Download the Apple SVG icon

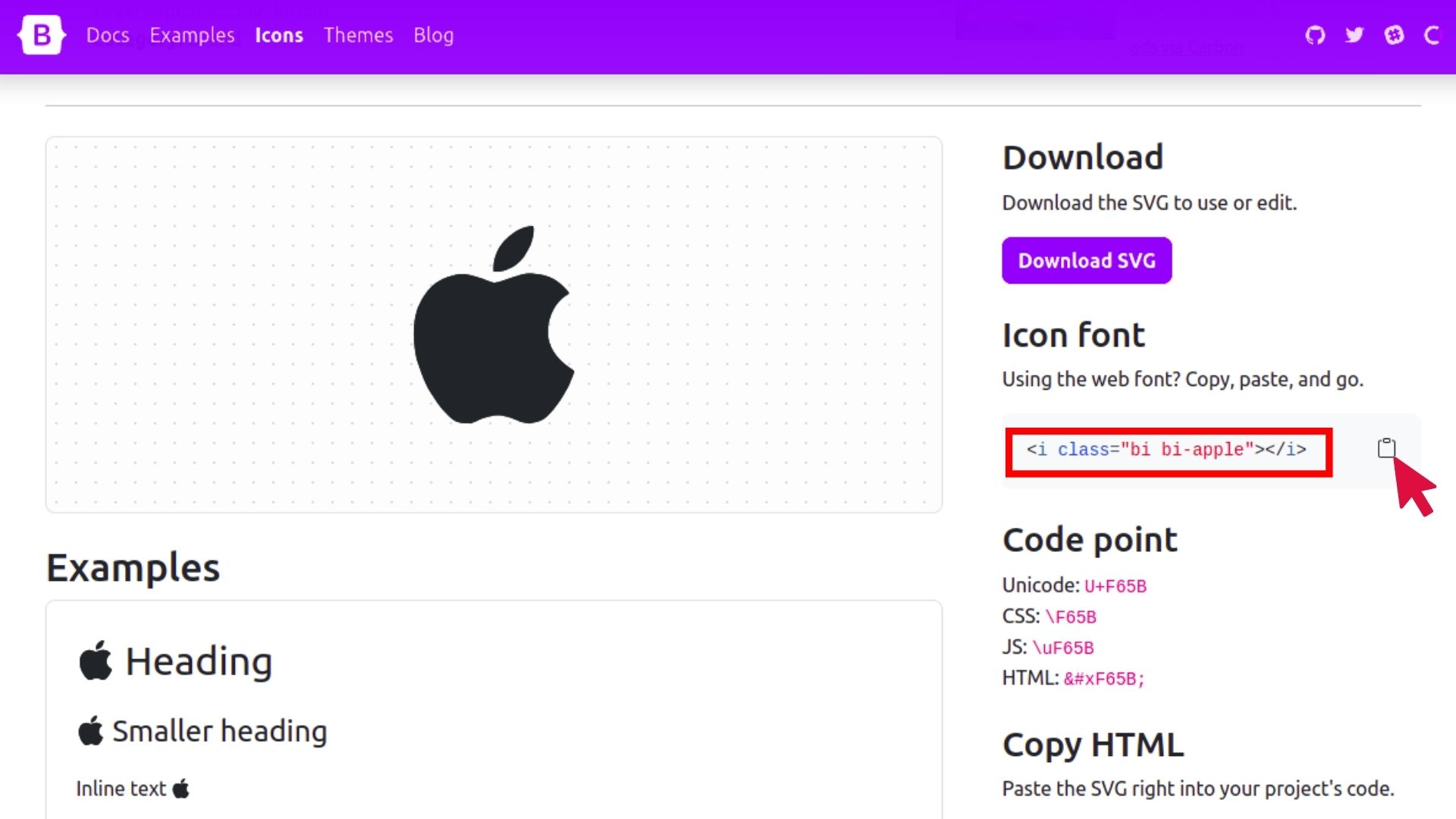click(1086, 260)
